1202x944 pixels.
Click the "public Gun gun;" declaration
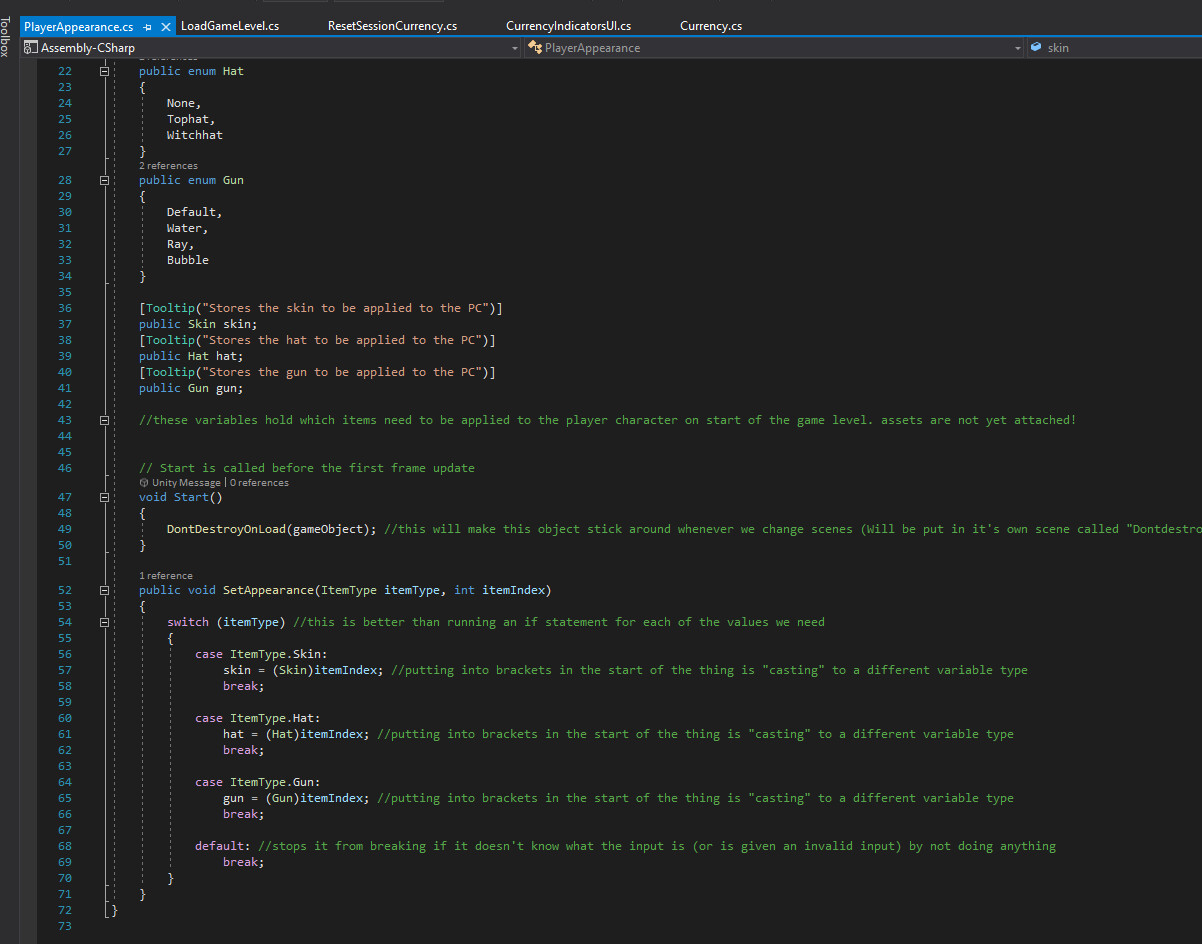(x=191, y=388)
